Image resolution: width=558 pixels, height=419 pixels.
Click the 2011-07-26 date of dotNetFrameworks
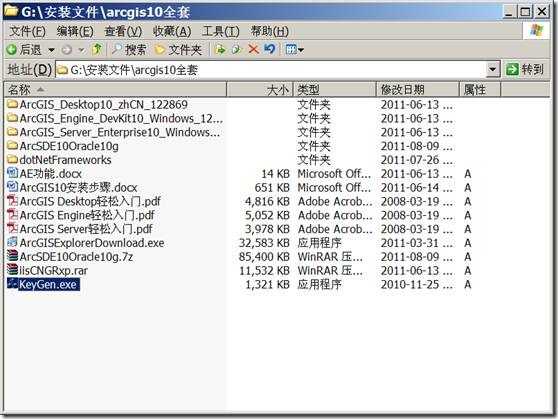coord(416,160)
